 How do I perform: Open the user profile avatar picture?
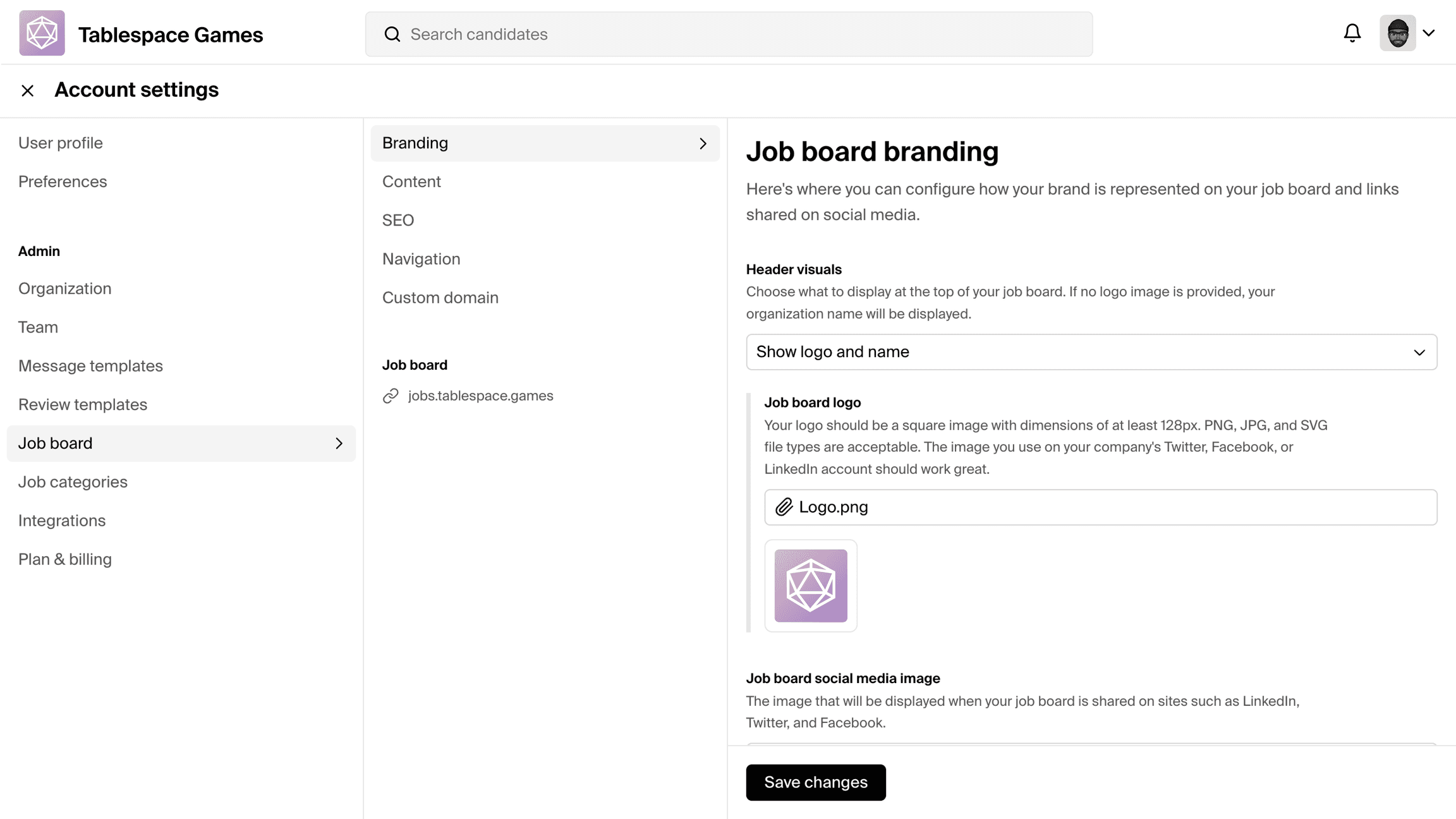point(1397,32)
